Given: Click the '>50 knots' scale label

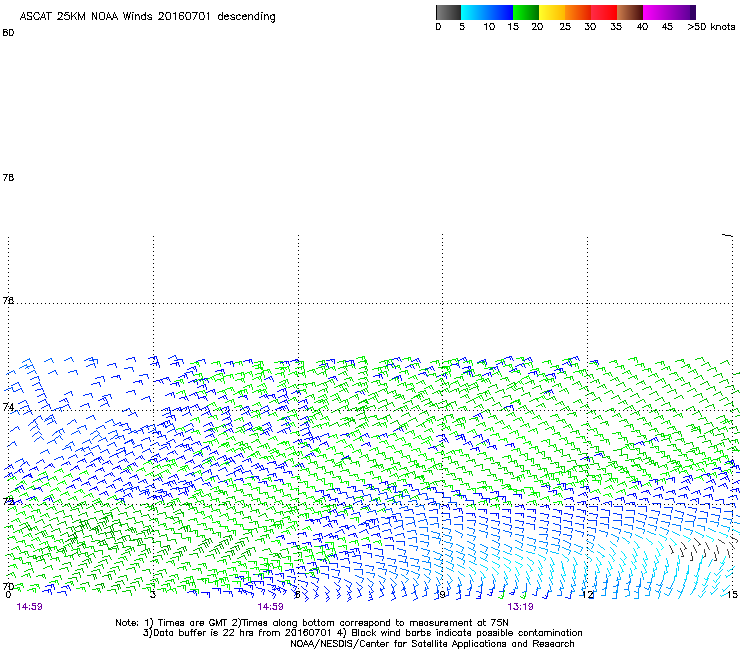Looking at the screenshot, I should [x=711, y=27].
